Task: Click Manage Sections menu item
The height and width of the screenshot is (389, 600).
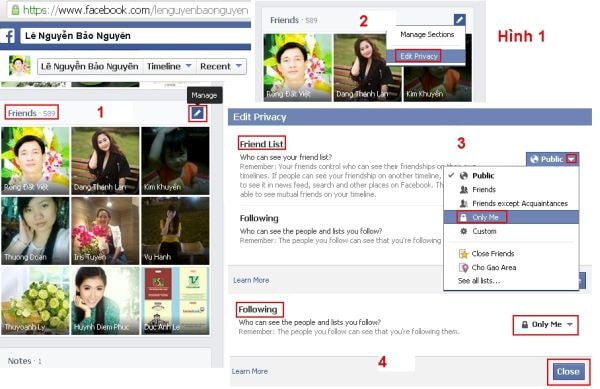Action: click(x=427, y=34)
